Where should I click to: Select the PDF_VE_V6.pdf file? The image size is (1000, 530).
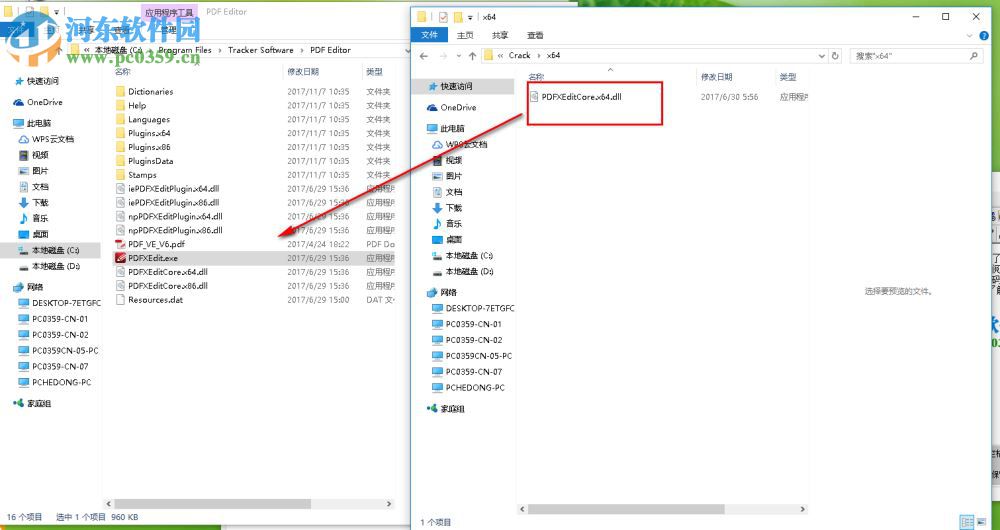(156, 244)
